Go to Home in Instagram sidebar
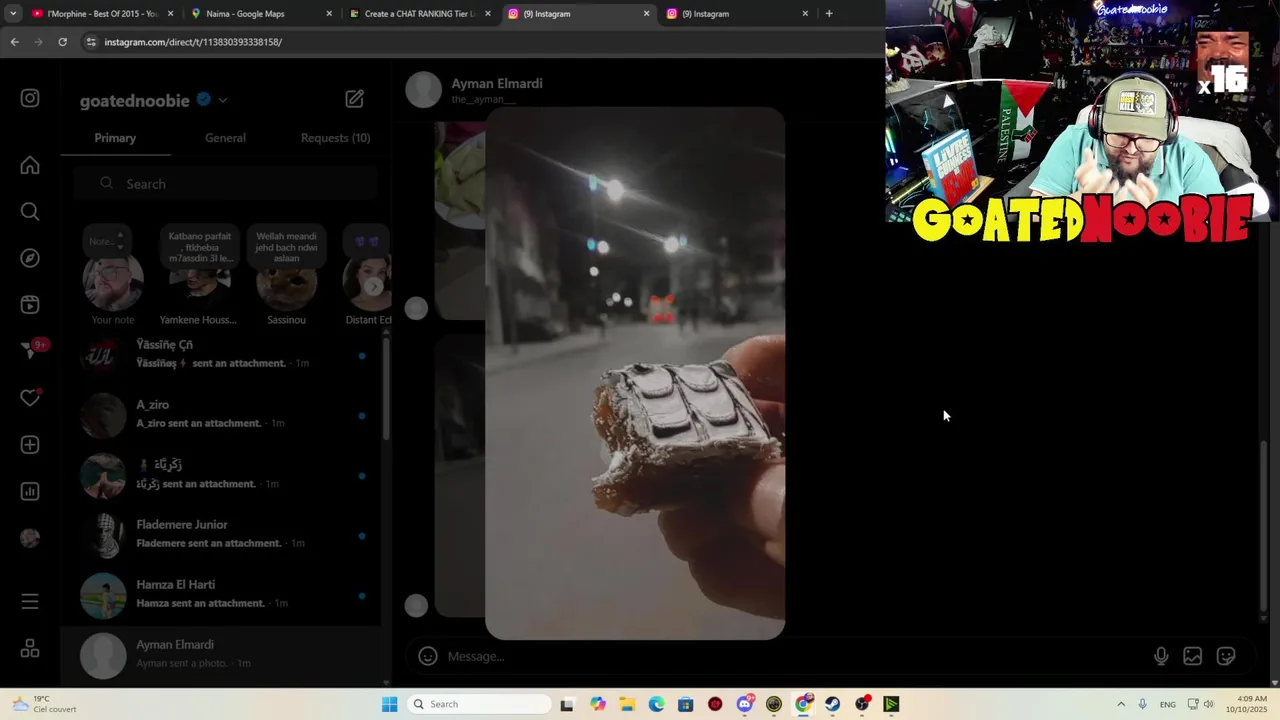 (30, 165)
